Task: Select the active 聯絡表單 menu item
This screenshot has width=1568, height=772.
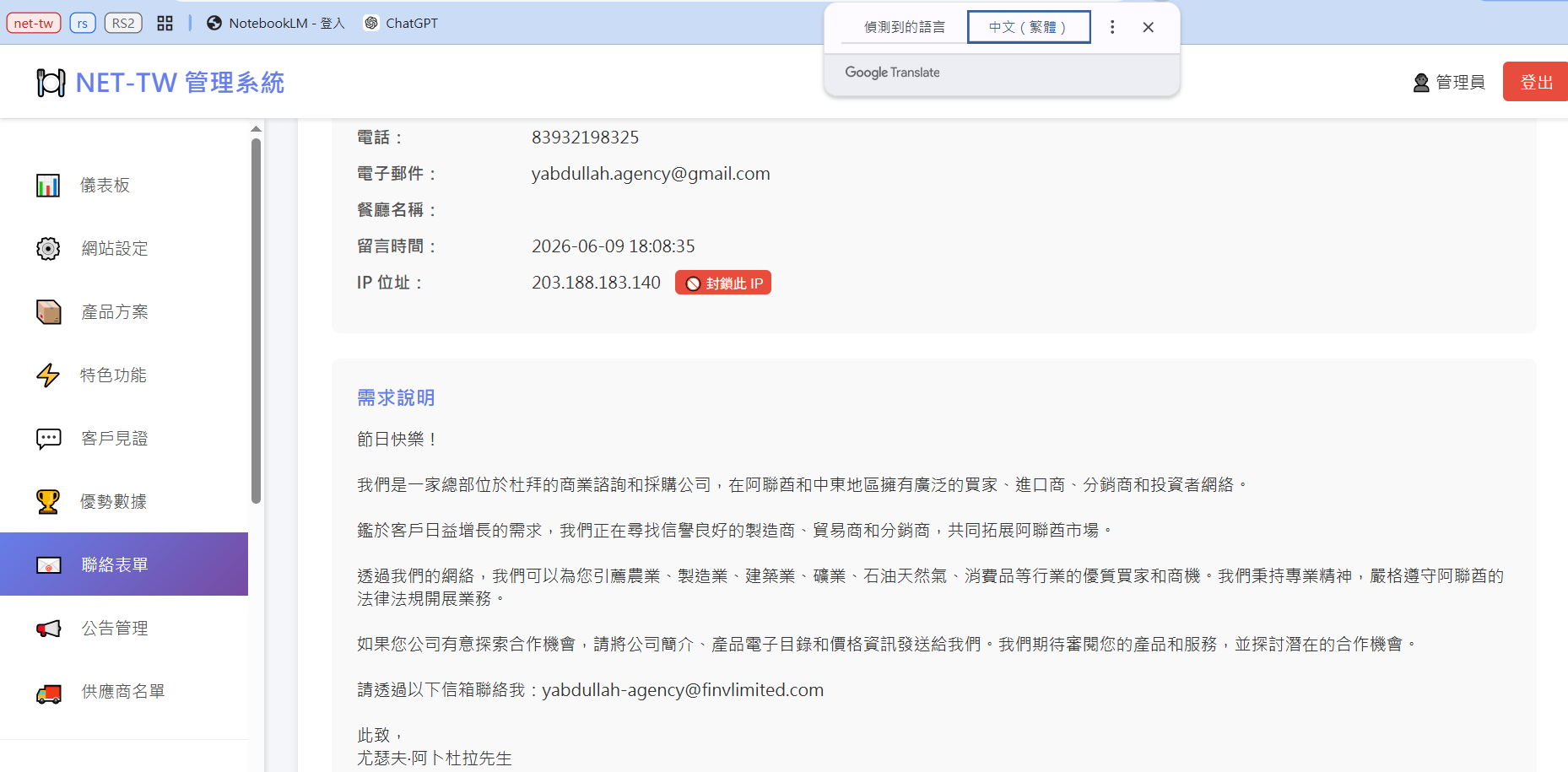Action: click(x=124, y=564)
